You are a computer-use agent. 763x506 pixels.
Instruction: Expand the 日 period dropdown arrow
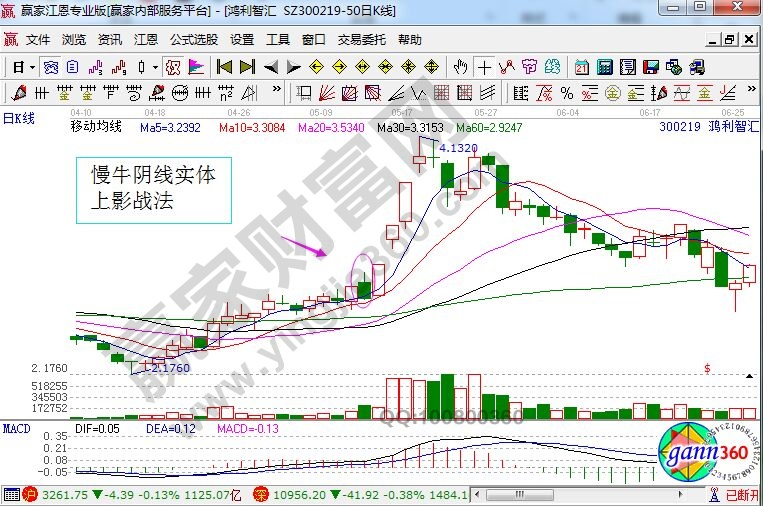click(32, 67)
